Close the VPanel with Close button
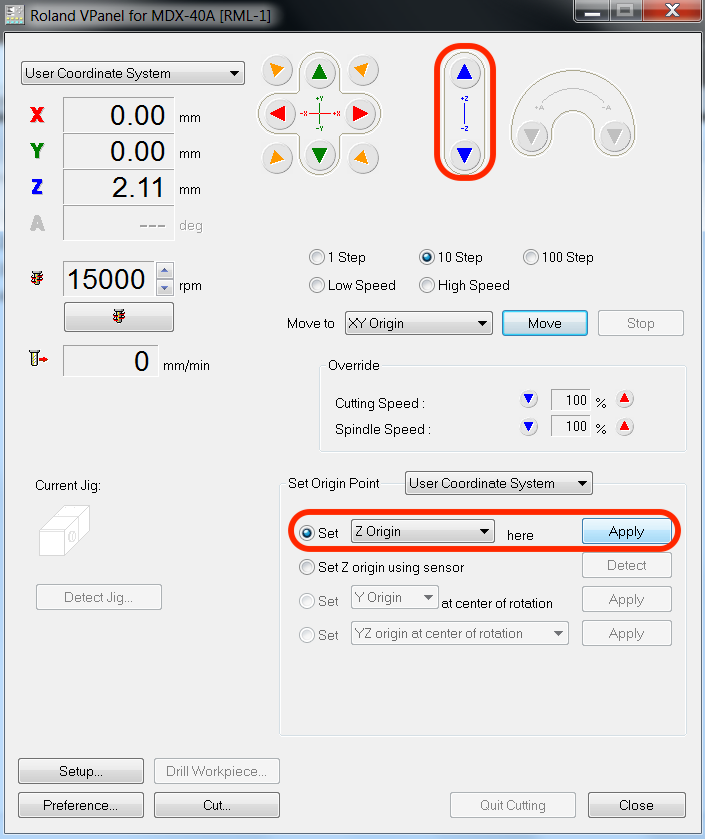705x839 pixels. tap(637, 805)
